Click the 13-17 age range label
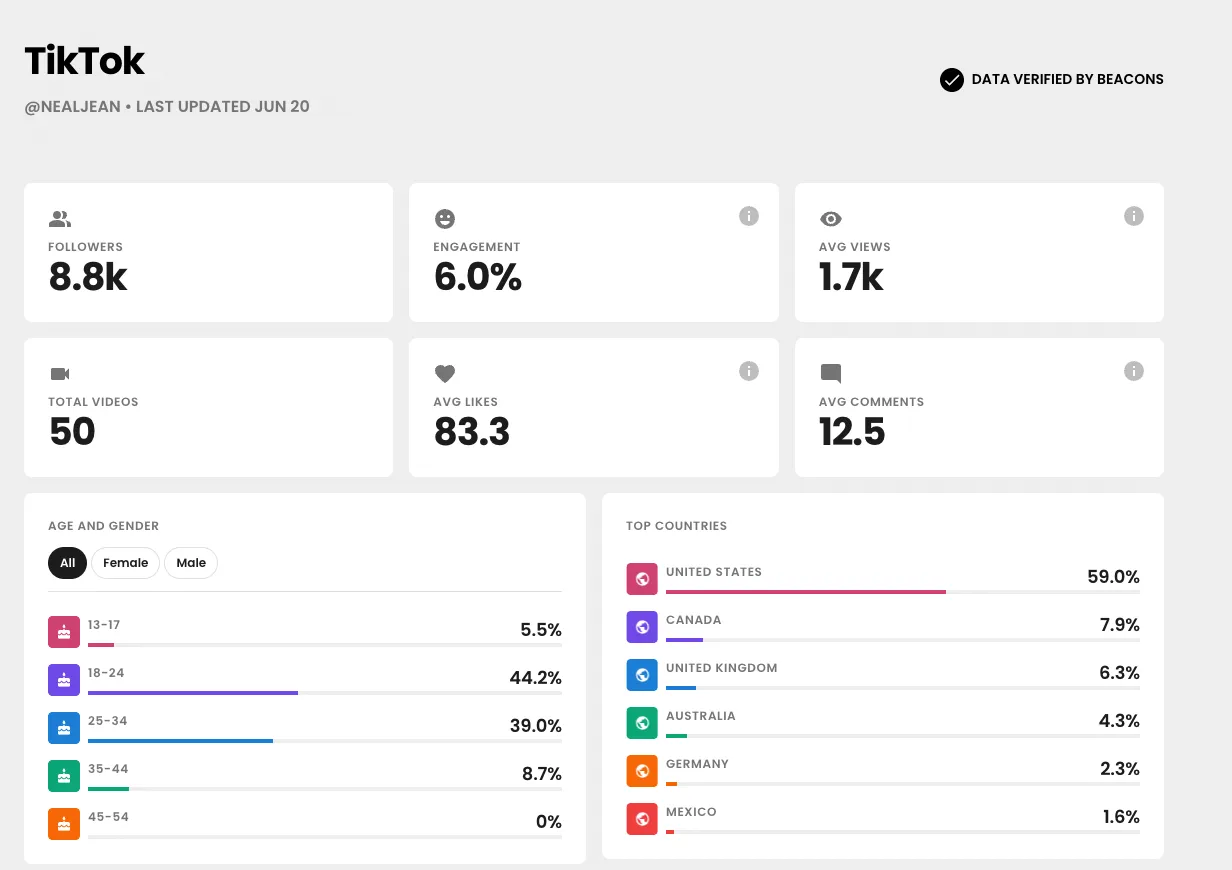 pyautogui.click(x=104, y=625)
